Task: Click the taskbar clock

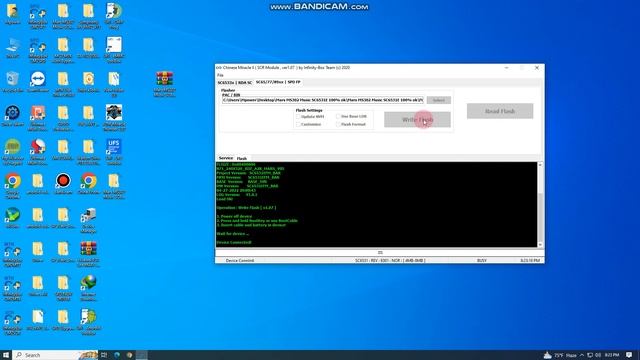Action: (x=612, y=355)
